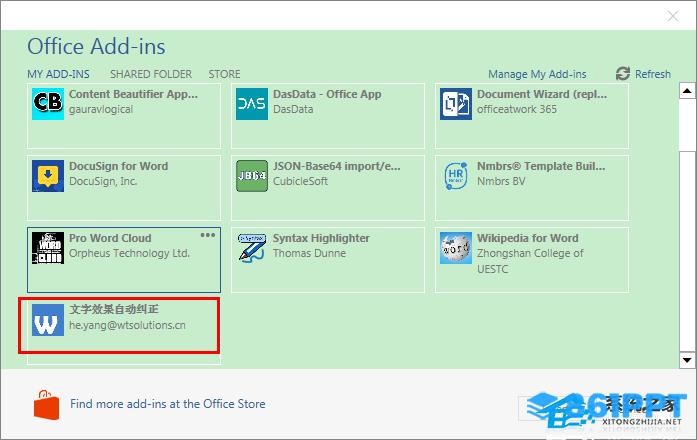Screen dimensions: 697x440
Task: Click the Orpheus Technology Ltd. text
Action: (129, 253)
